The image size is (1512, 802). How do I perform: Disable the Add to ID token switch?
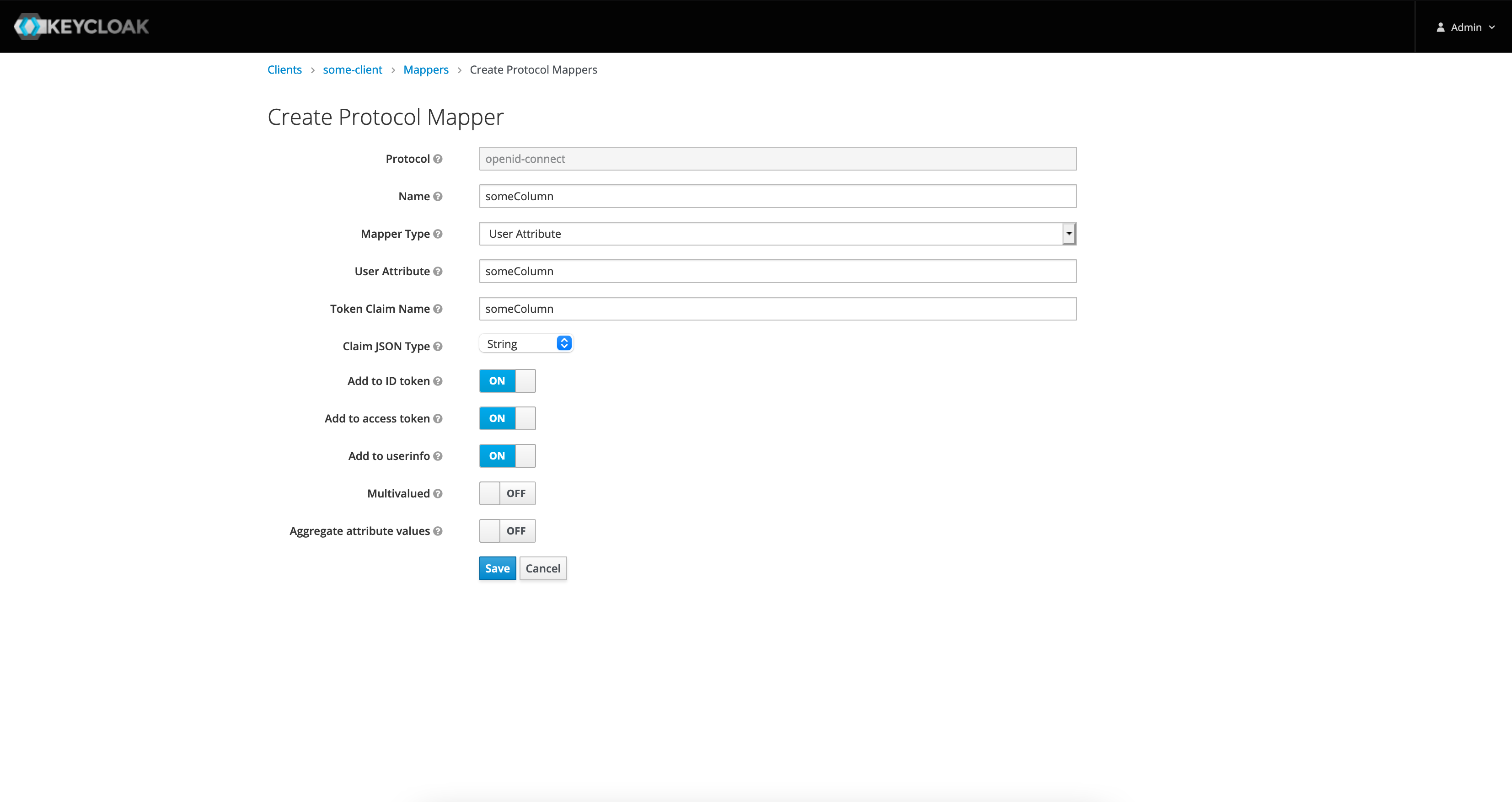507,381
